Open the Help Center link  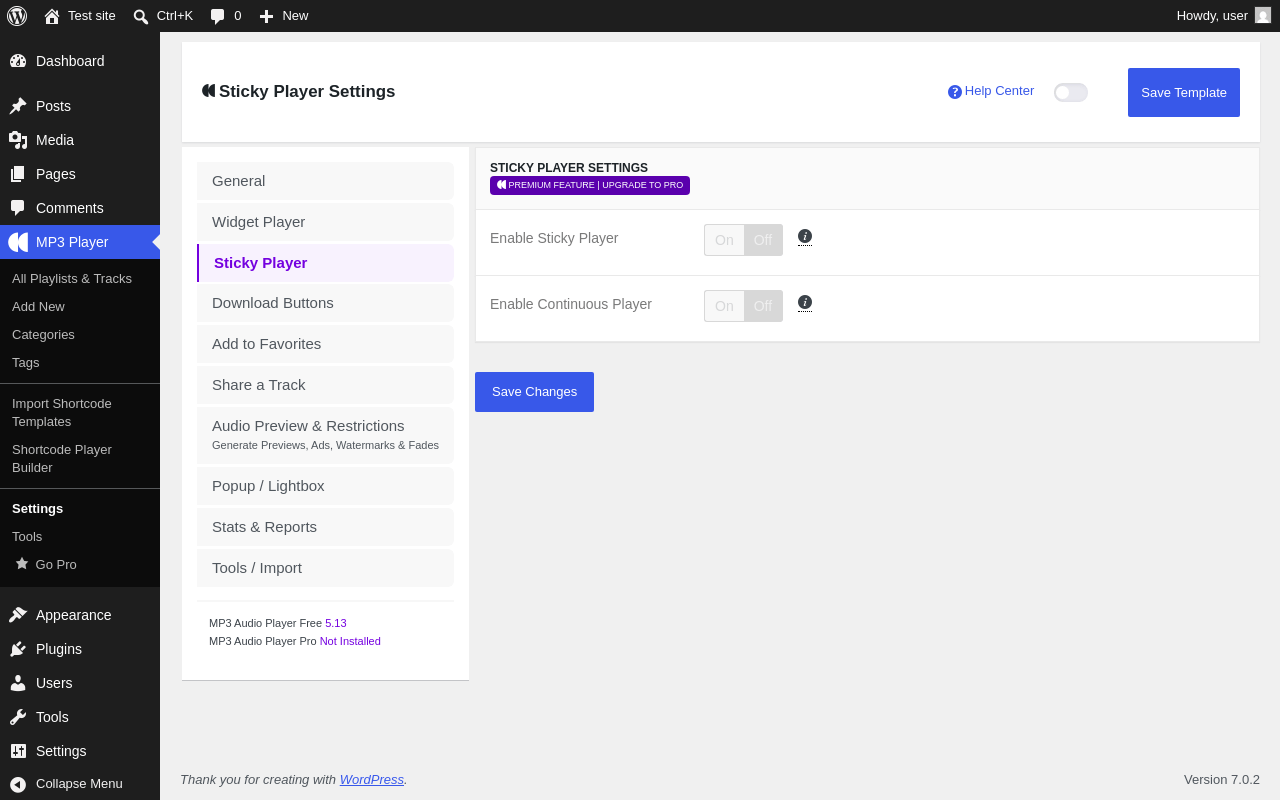click(x=999, y=91)
